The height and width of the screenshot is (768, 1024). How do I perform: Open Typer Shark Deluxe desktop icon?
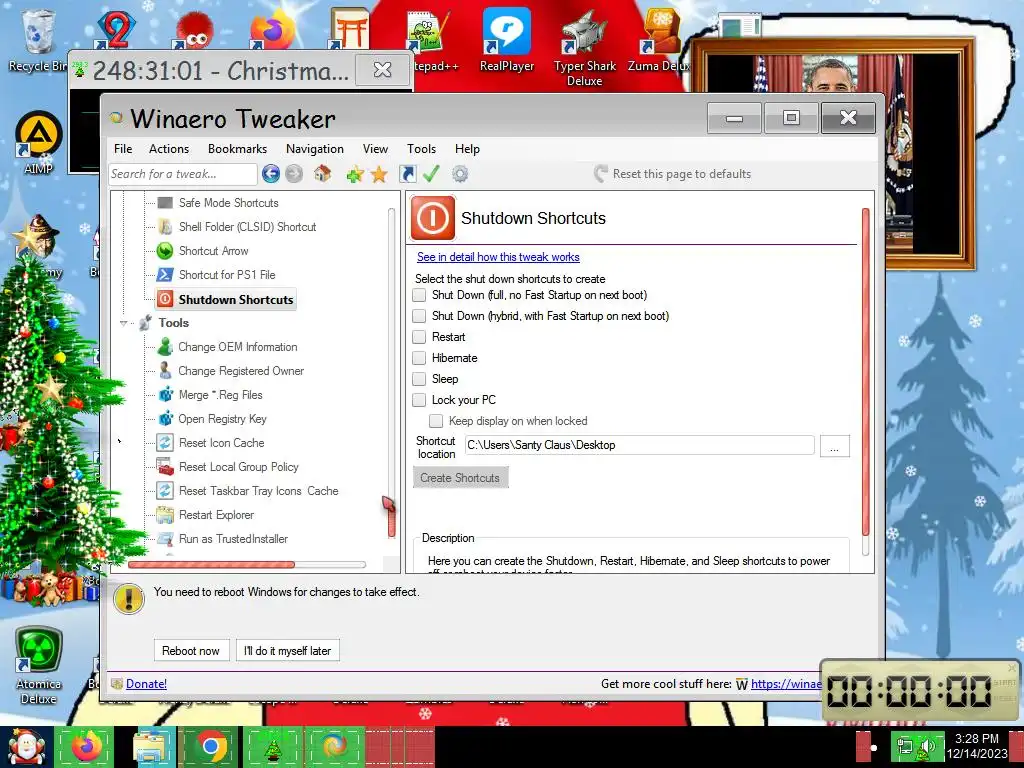[x=584, y=47]
